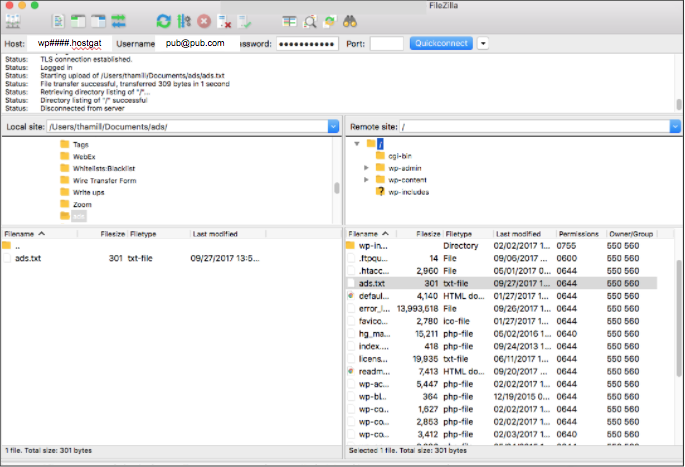
Task: Select the Wire Transfer Form local folder
Action: pos(104,180)
